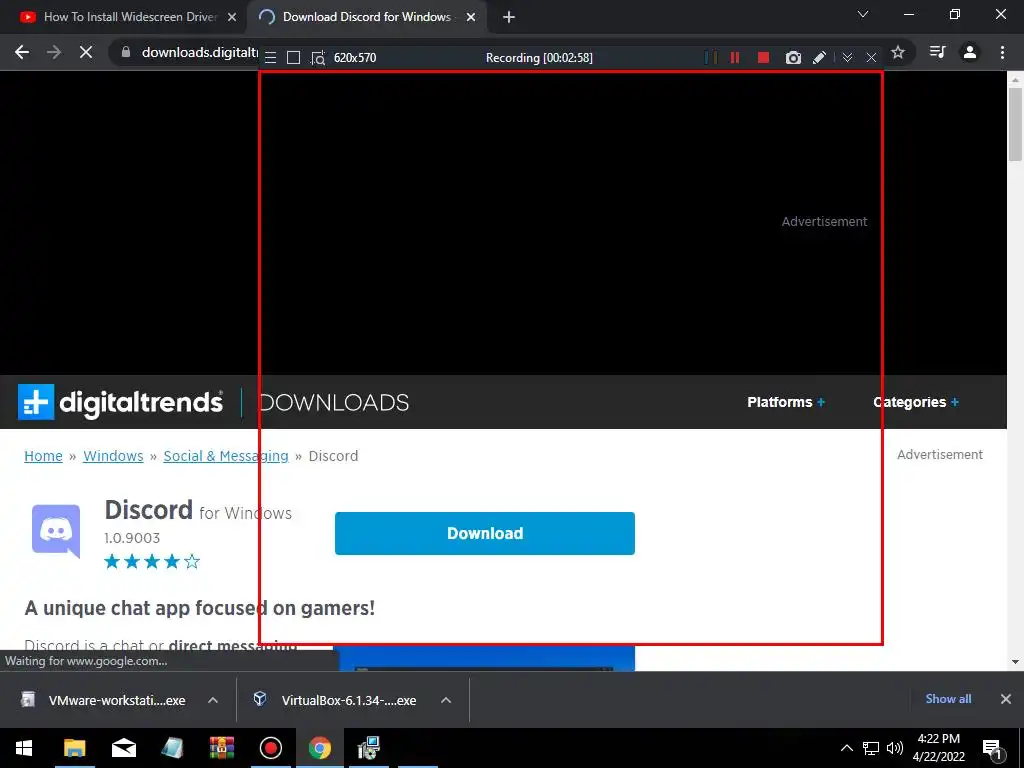Image resolution: width=1024 pixels, height=768 pixels.
Task: Collapse the recorder toolbar with double chevron
Action: click(847, 57)
